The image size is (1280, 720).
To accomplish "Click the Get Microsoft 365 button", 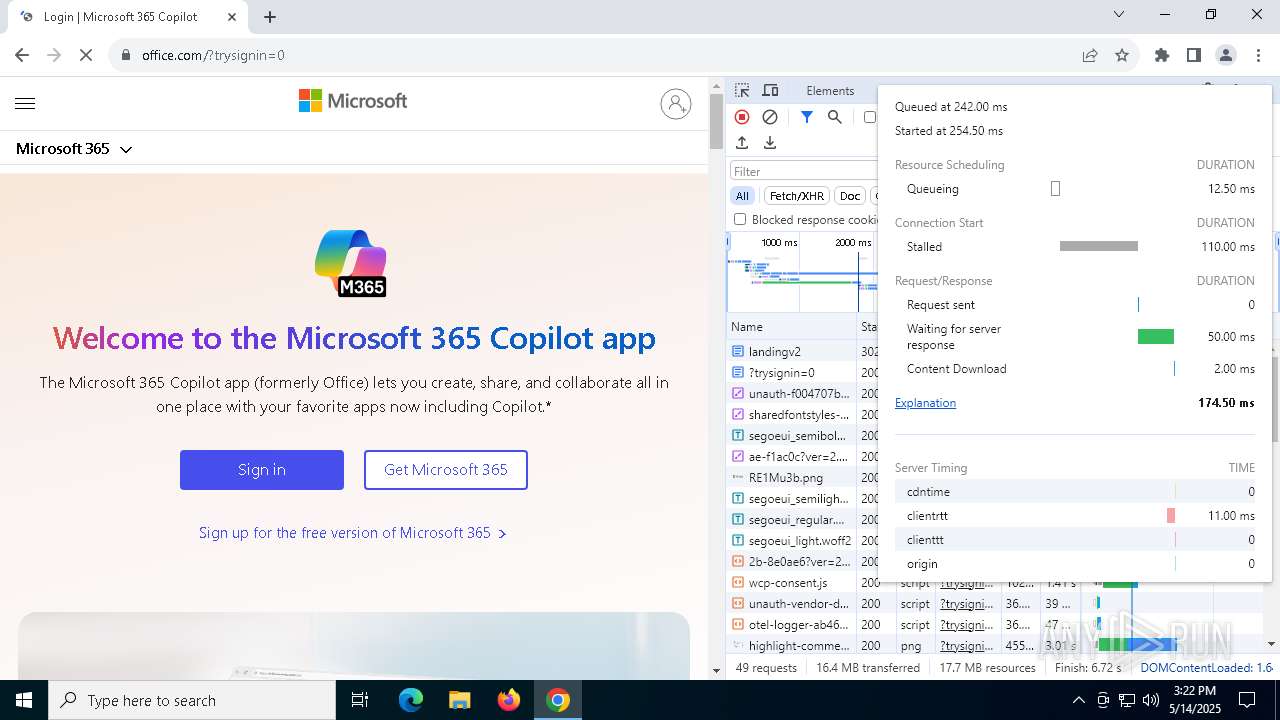I will [446, 470].
